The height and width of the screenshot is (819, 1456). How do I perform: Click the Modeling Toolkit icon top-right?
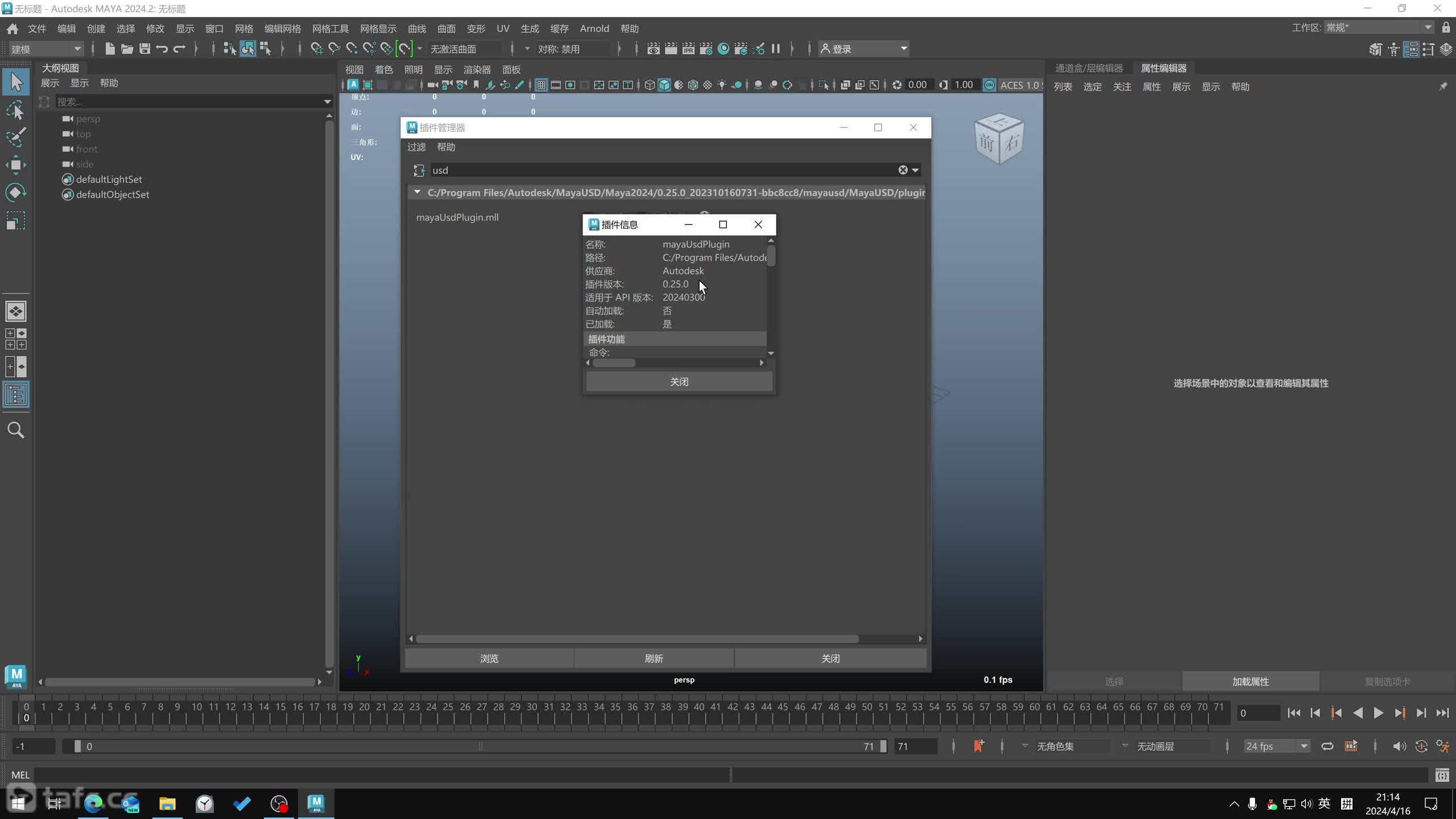[x=1375, y=49]
